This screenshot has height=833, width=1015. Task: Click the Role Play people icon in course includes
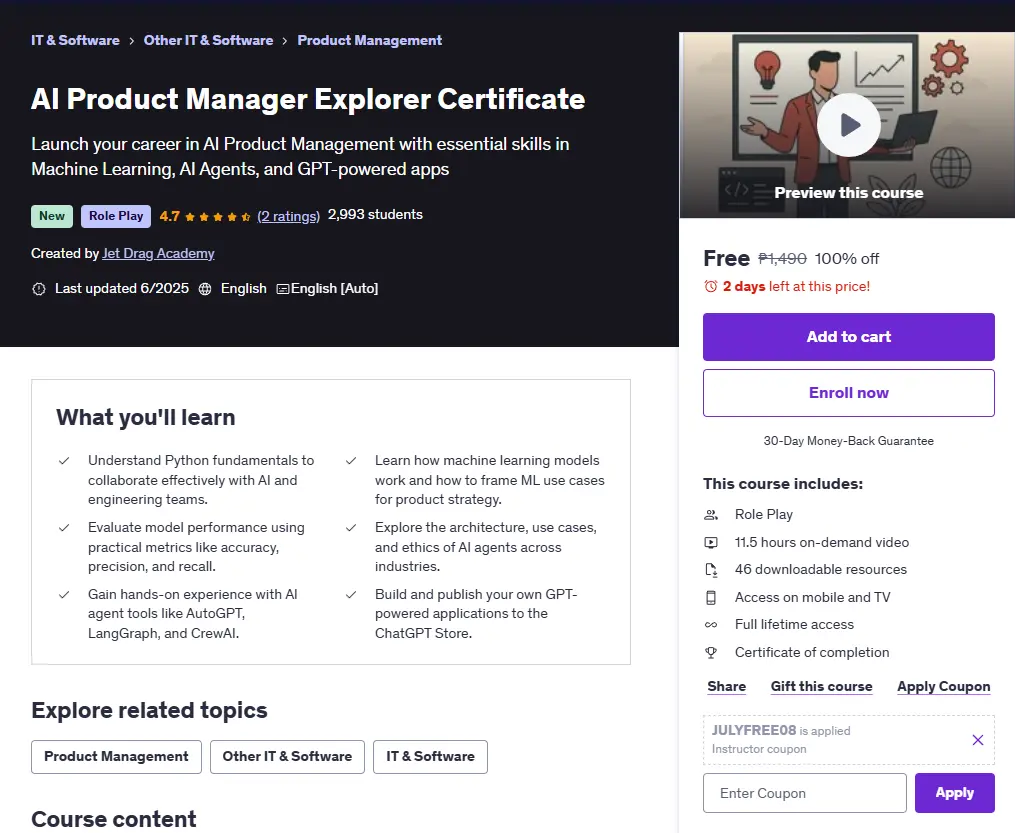click(711, 515)
